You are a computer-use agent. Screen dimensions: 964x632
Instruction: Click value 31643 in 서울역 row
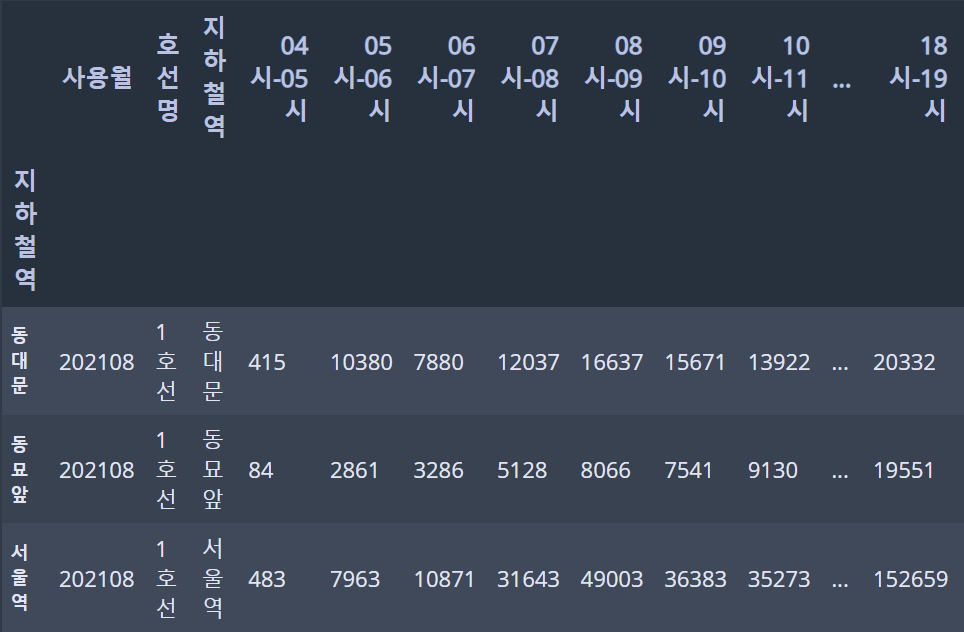click(x=528, y=579)
